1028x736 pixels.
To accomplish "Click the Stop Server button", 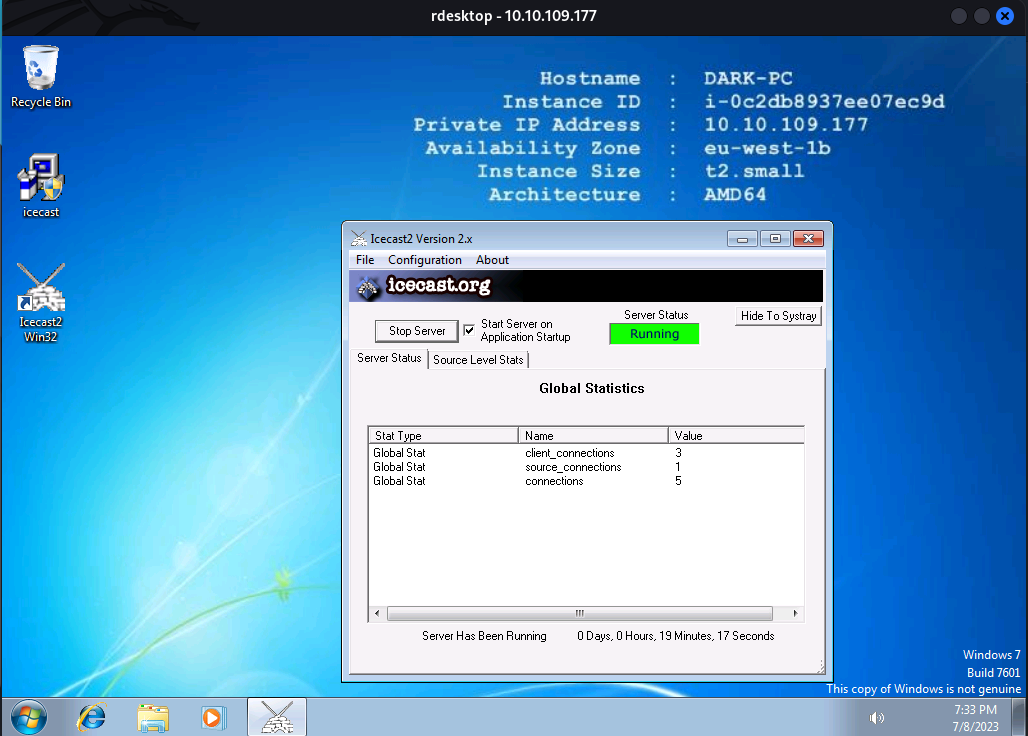I will point(417,331).
